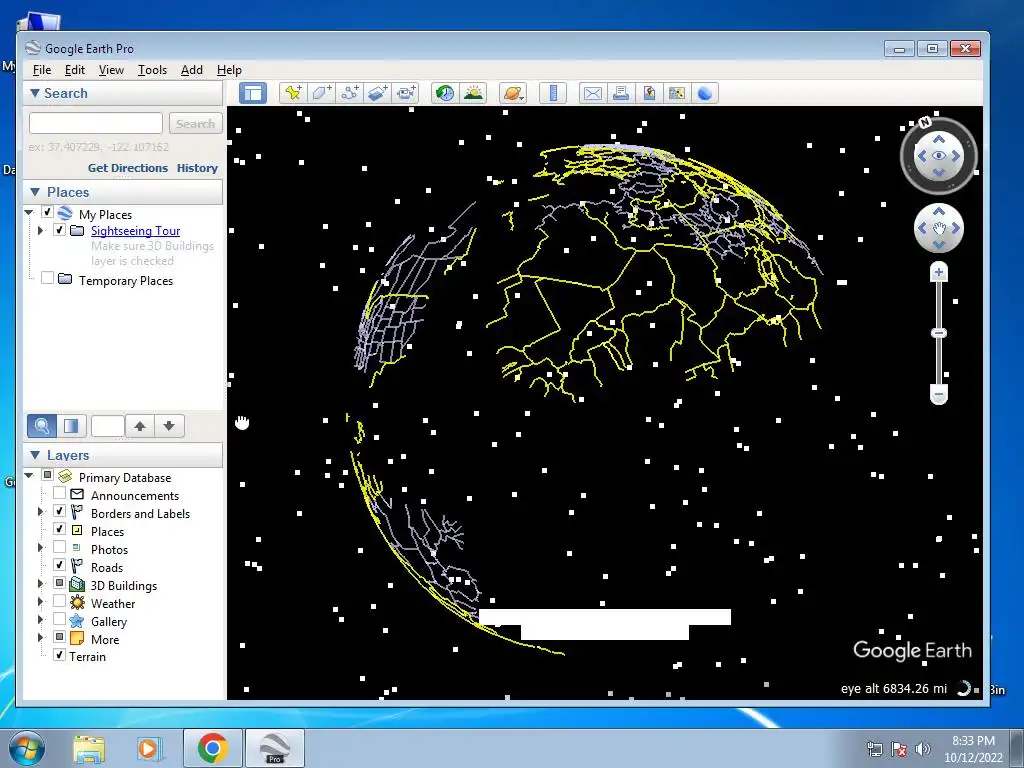1024x768 pixels.
Task: Add a path from the toolbar
Action: tap(349, 93)
